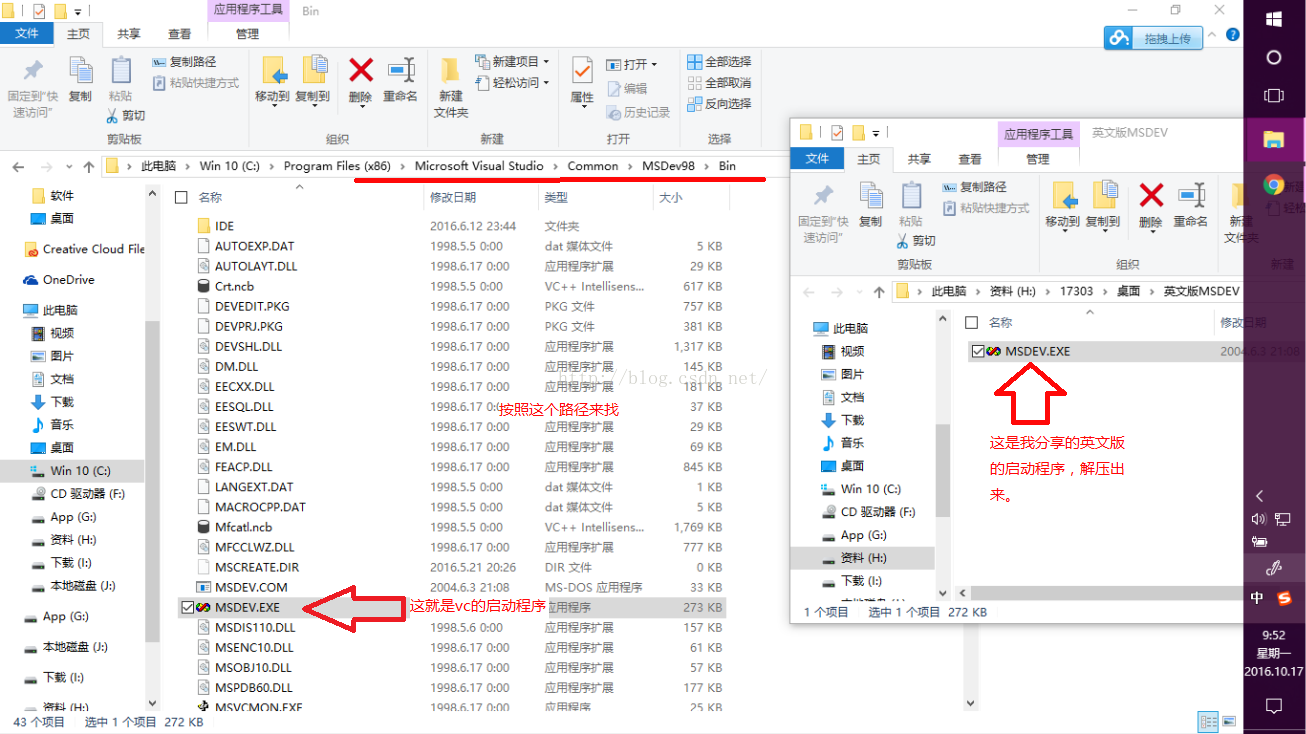
Task: Toggle header checkbox in 英文版MSDEV window
Action: tap(971, 322)
